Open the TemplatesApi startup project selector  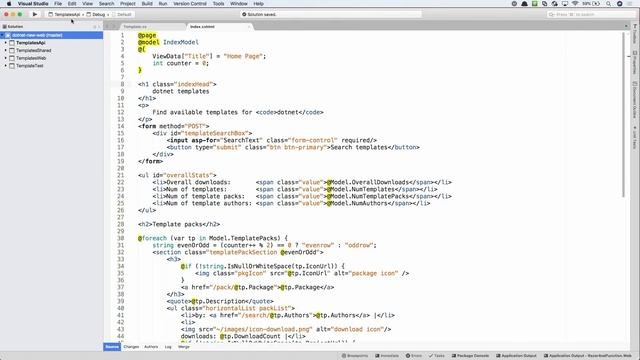coord(64,14)
